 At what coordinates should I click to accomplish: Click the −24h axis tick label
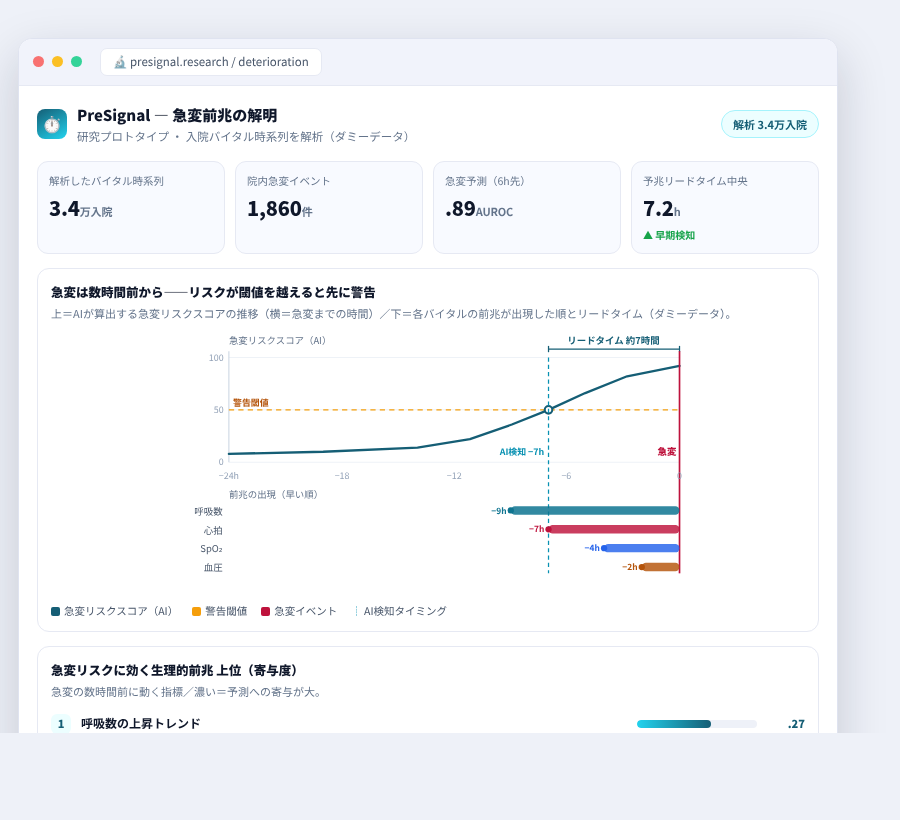(x=228, y=476)
